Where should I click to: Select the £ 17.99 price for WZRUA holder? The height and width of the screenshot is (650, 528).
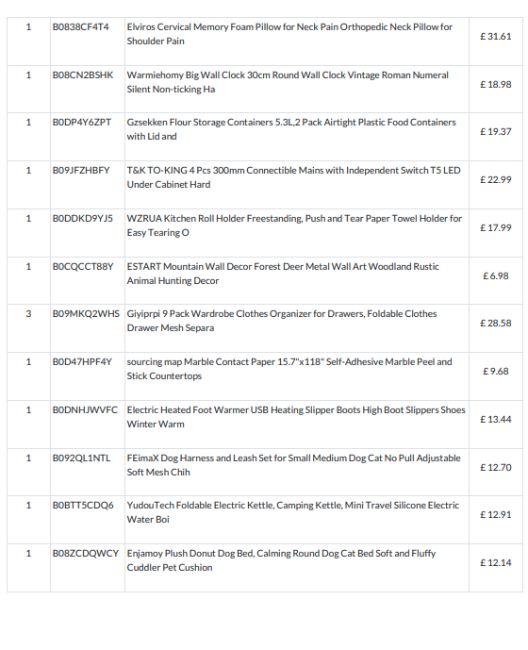tap(495, 228)
